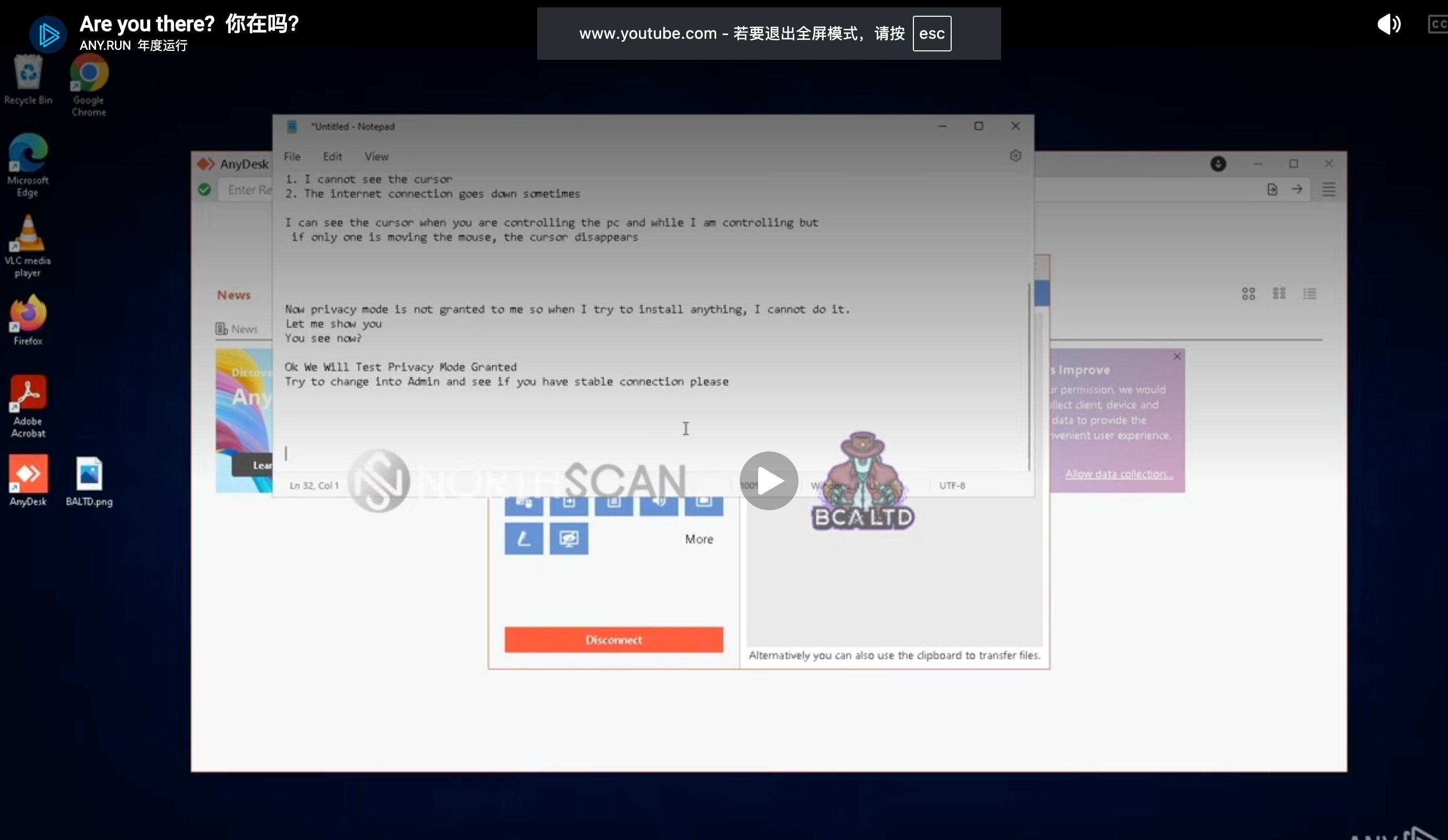This screenshot has width=1448, height=840.
Task: Launch Microsoft Edge from the desktop
Action: [28, 166]
